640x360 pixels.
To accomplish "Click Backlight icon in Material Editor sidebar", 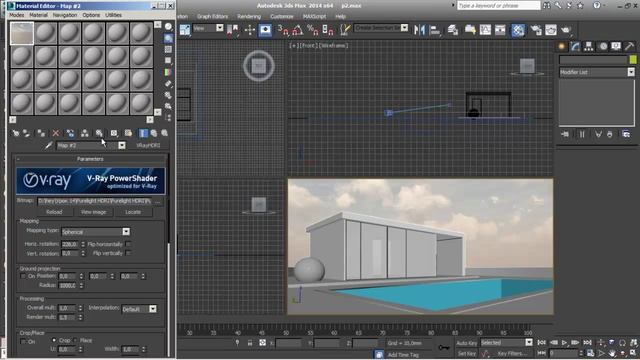I will [x=168, y=38].
